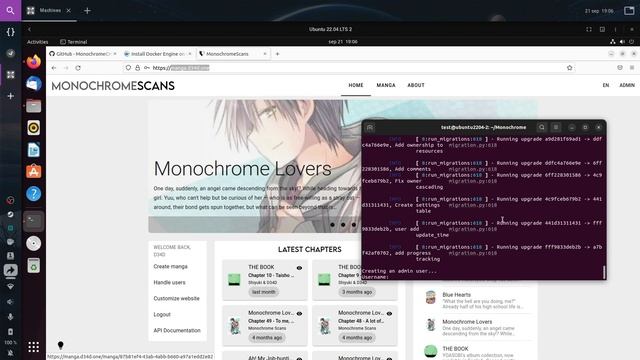This screenshot has width=640, height=360.
Task: Click the terminal window scrollbar
Action: (x=604, y=272)
